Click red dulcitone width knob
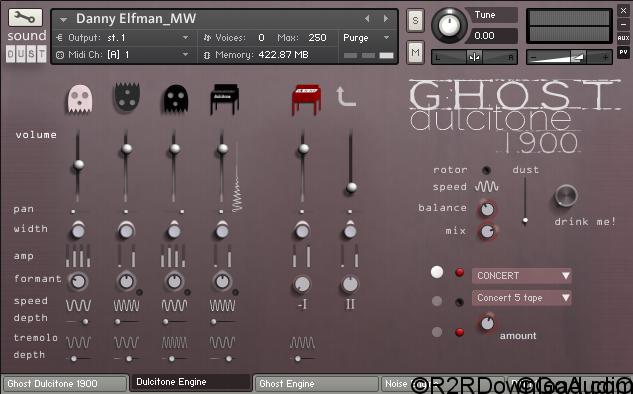Screen dimensions: 633x394 [302, 231]
